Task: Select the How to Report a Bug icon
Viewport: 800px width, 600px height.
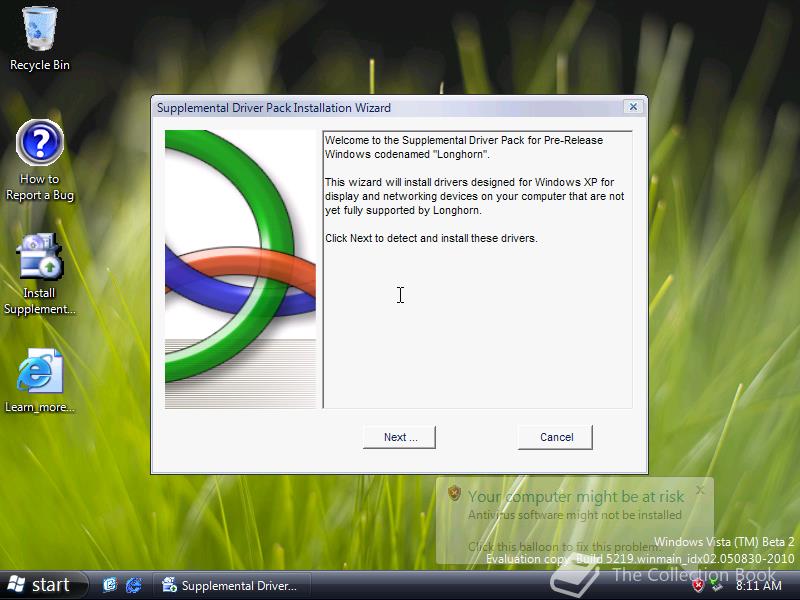Action: pos(39,161)
